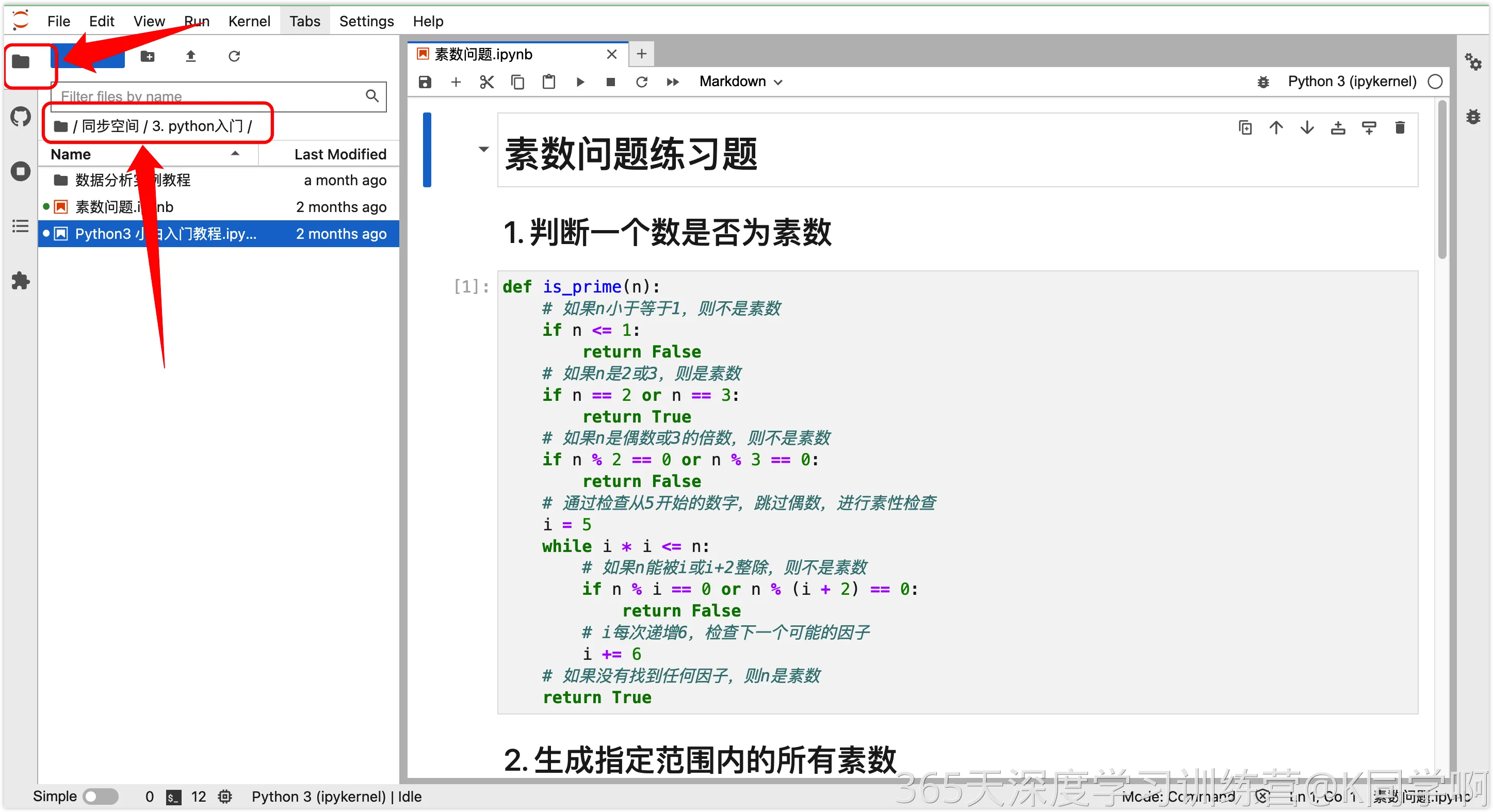Open the File Browser sidebar tab
Viewport: 1493px width, 812px height.
tap(21, 61)
